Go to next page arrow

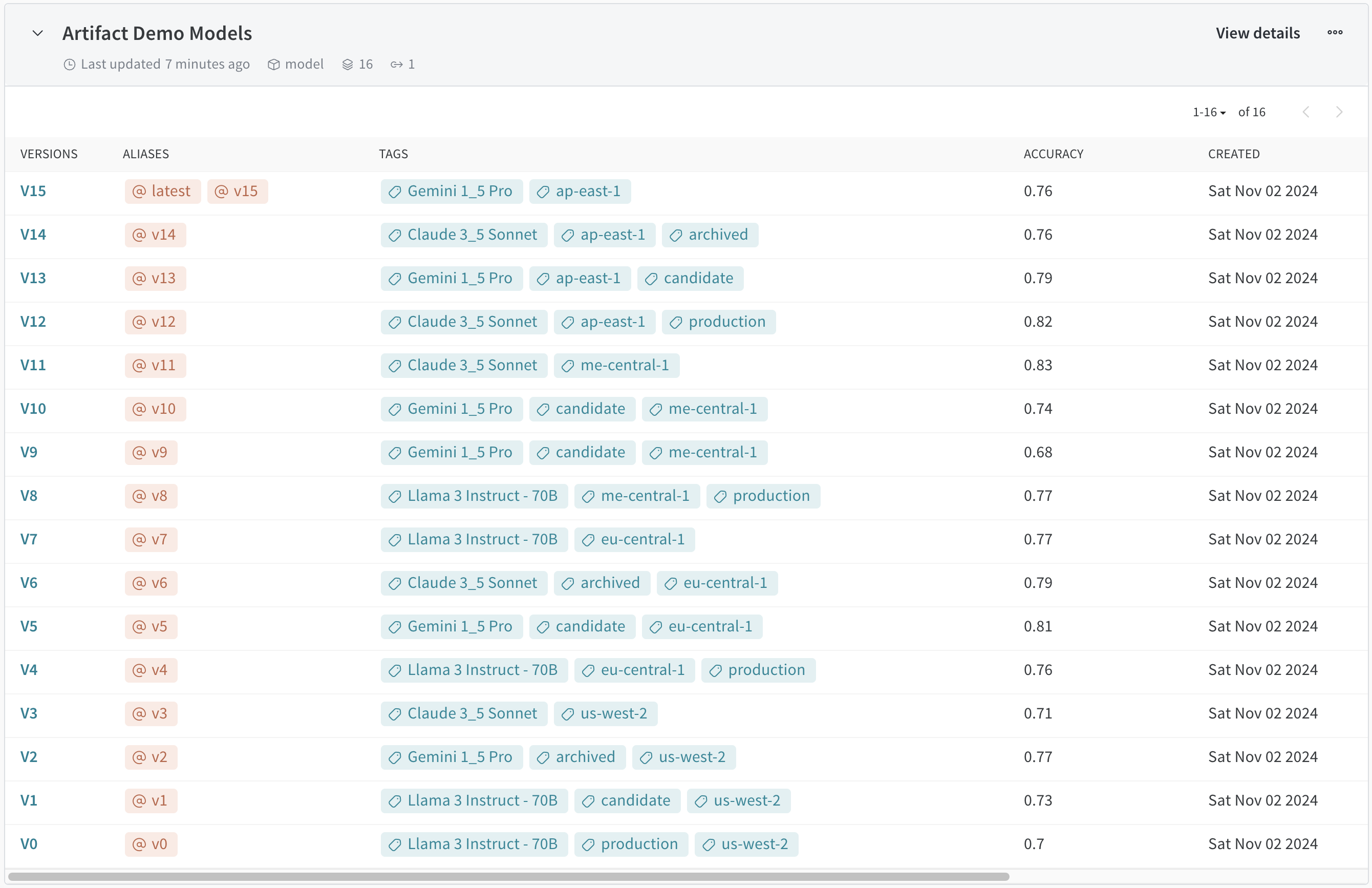1339,112
